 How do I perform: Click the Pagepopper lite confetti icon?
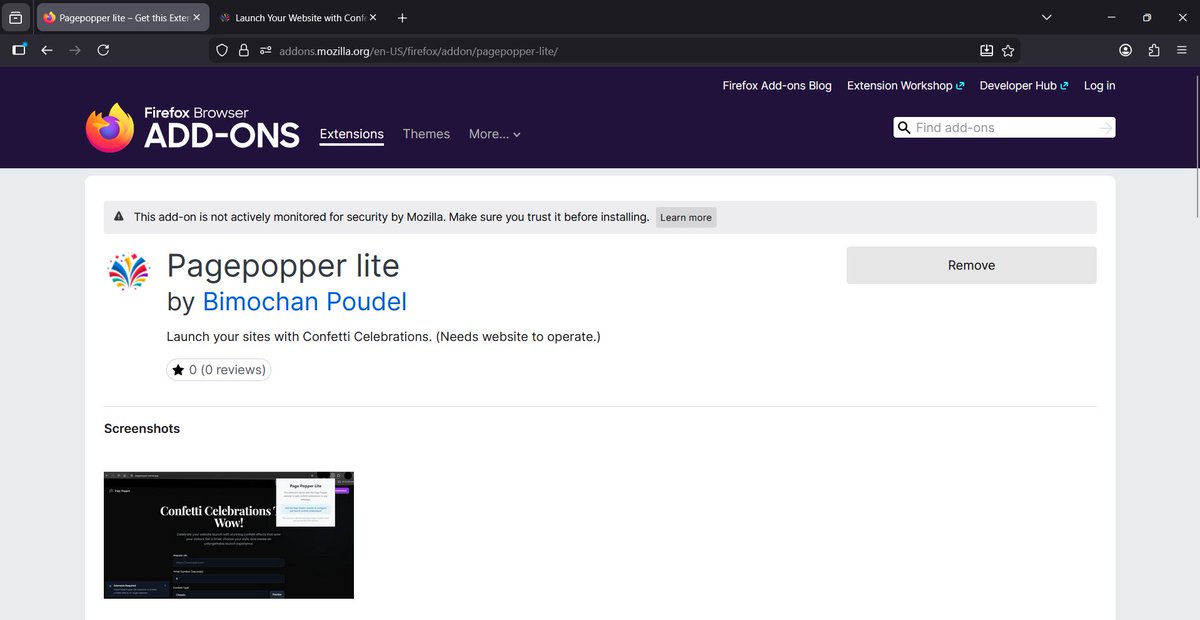point(127,271)
